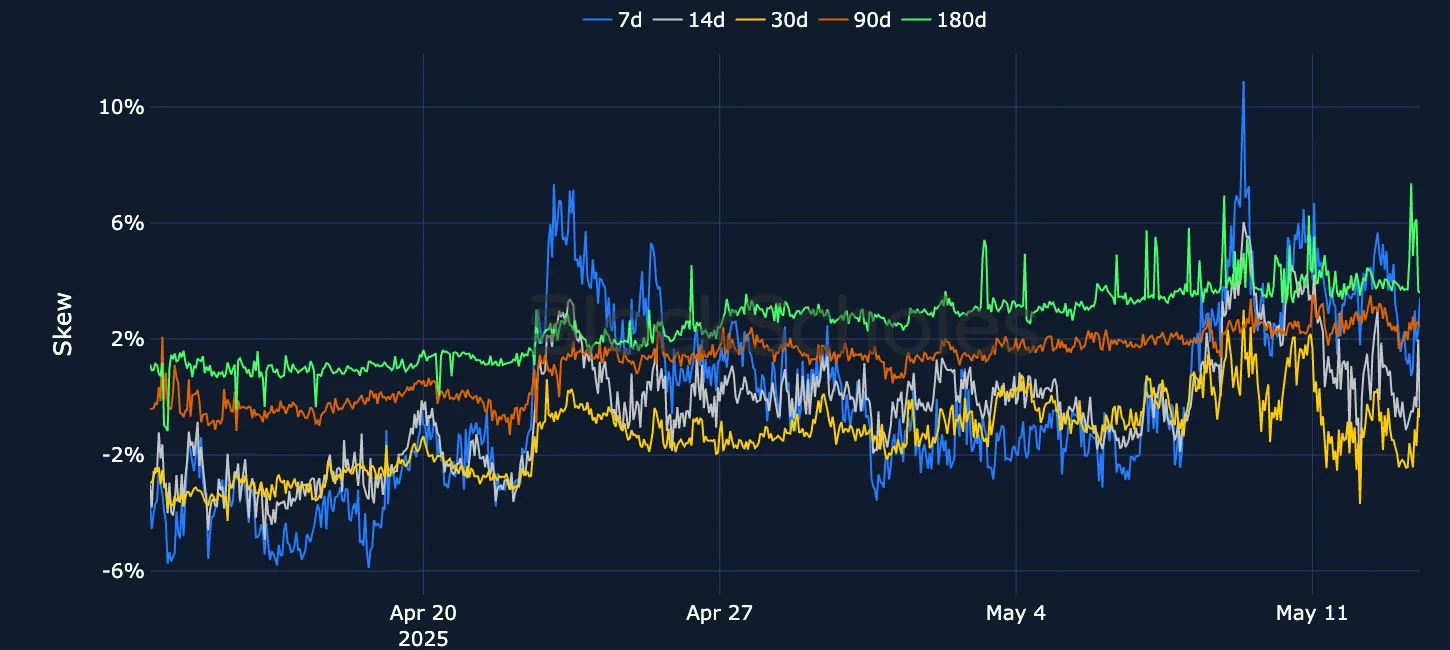This screenshot has height=650, width=1450.
Task: Click the green line swatch beside 180d
Action: point(917,19)
